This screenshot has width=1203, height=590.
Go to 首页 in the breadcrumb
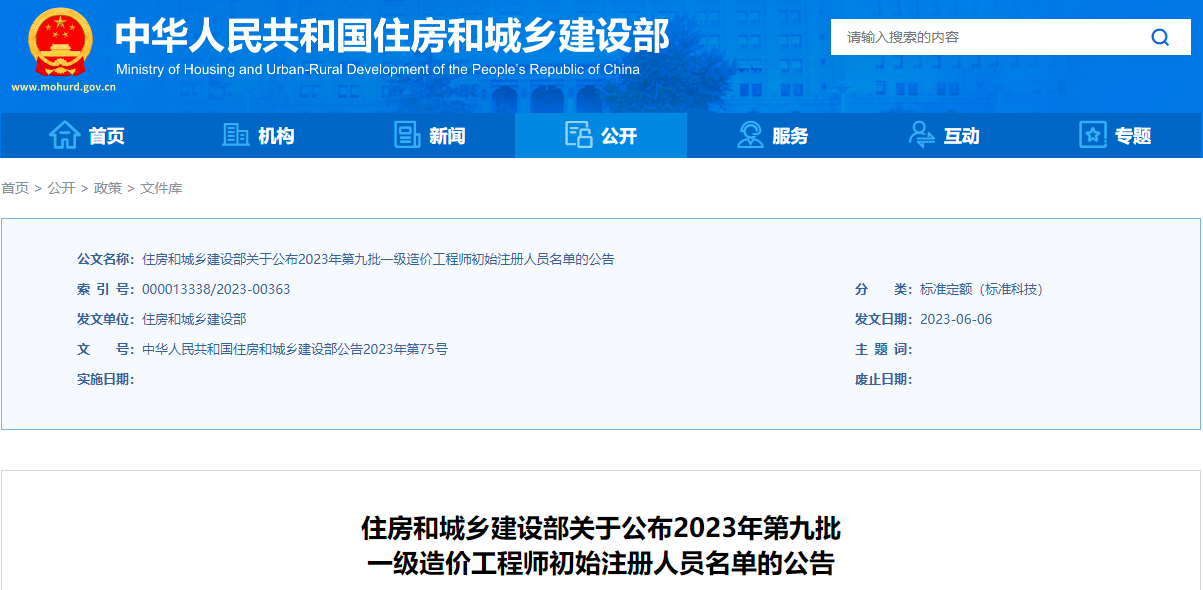(15, 188)
